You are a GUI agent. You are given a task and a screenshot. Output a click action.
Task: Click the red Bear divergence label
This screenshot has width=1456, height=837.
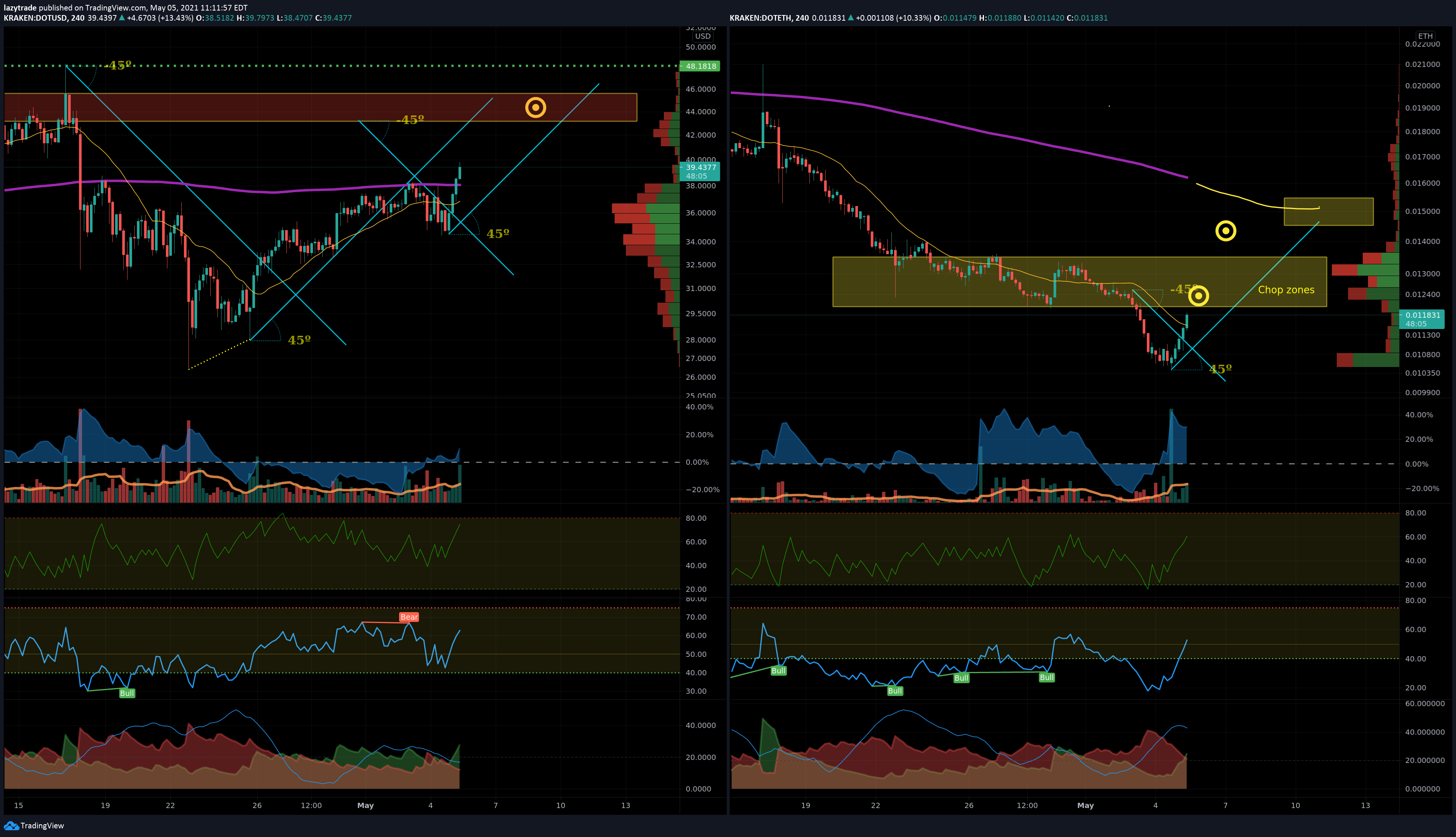[409, 617]
